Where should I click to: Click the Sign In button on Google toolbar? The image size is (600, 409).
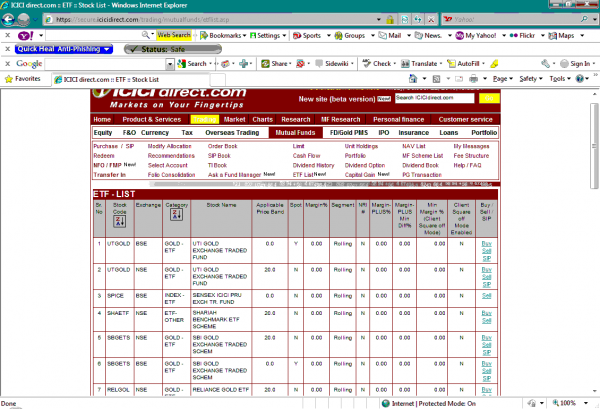tap(578, 64)
